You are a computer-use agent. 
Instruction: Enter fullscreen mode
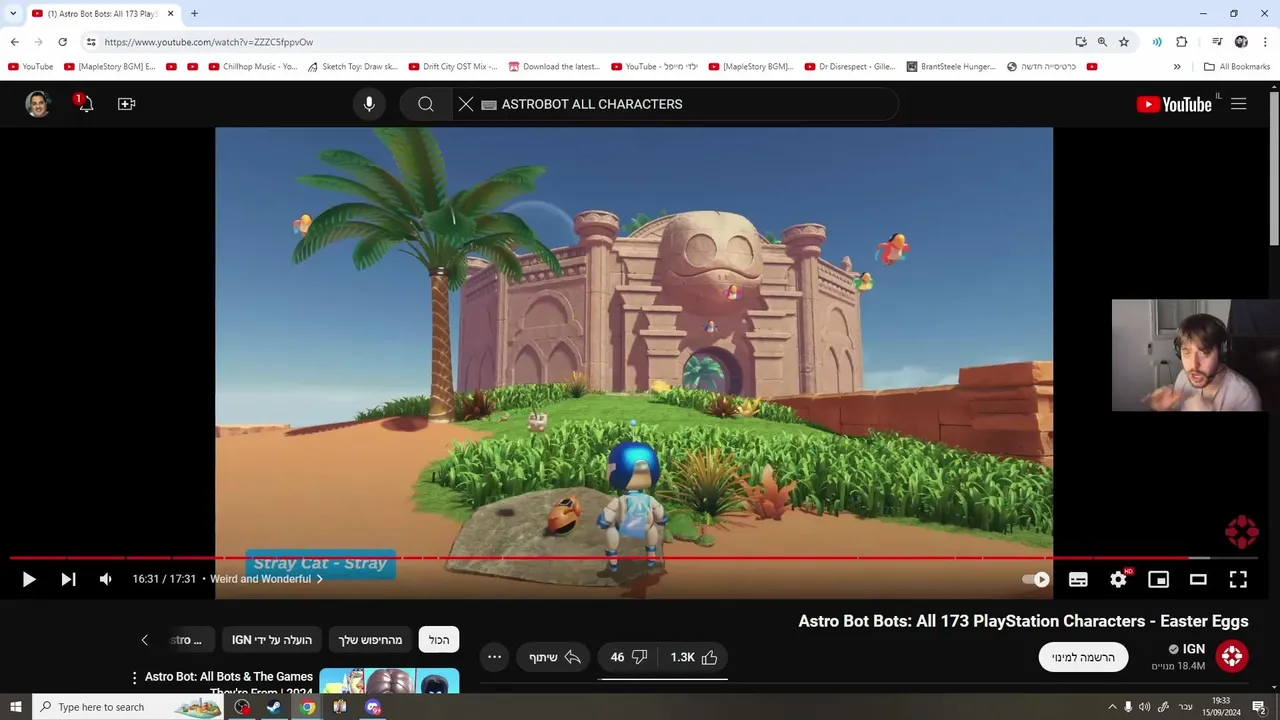pos(1238,579)
